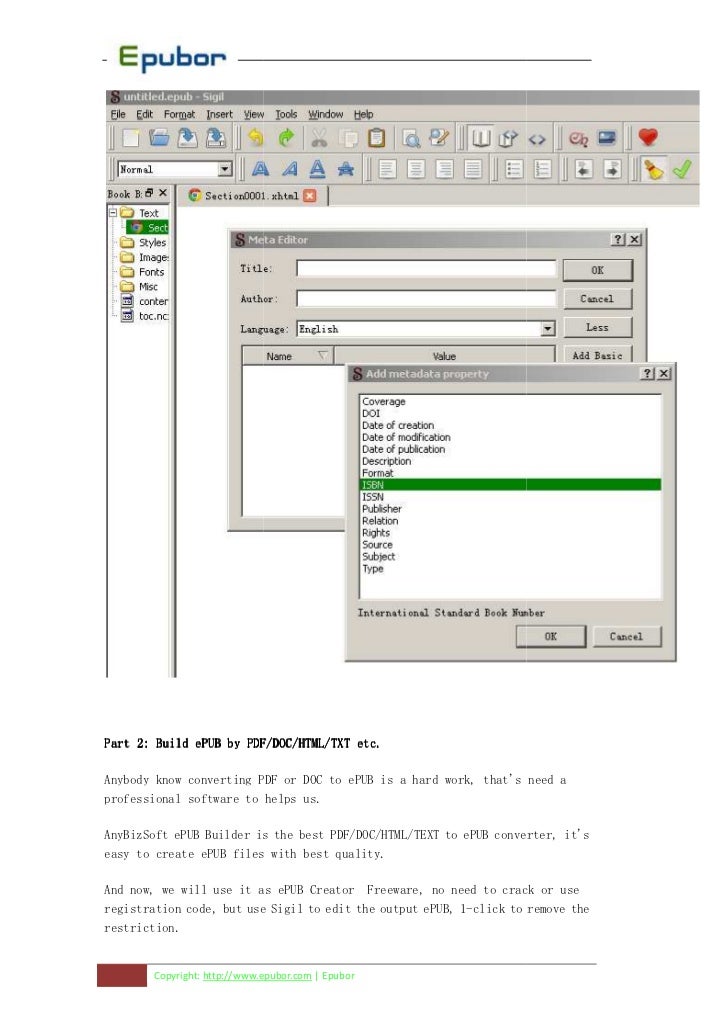The width and height of the screenshot is (728, 1031).
Task: Open the www.epubor.com link
Action: (x=257, y=976)
